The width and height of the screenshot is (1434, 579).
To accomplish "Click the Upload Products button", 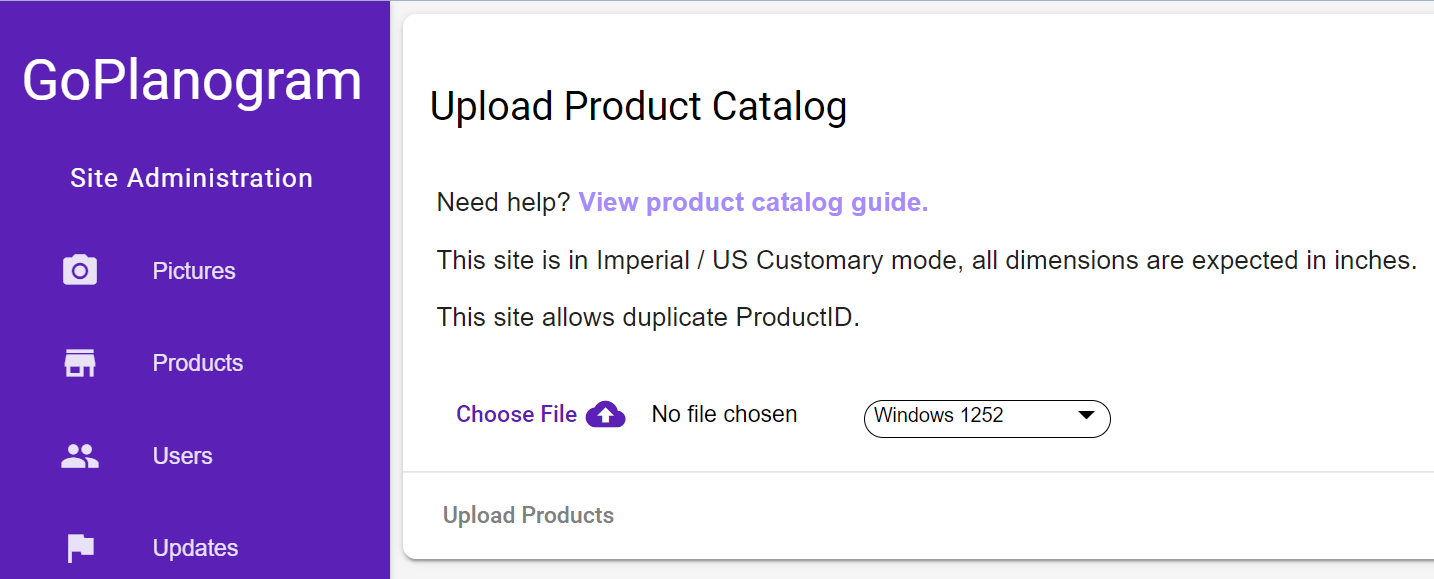I will pos(528,515).
